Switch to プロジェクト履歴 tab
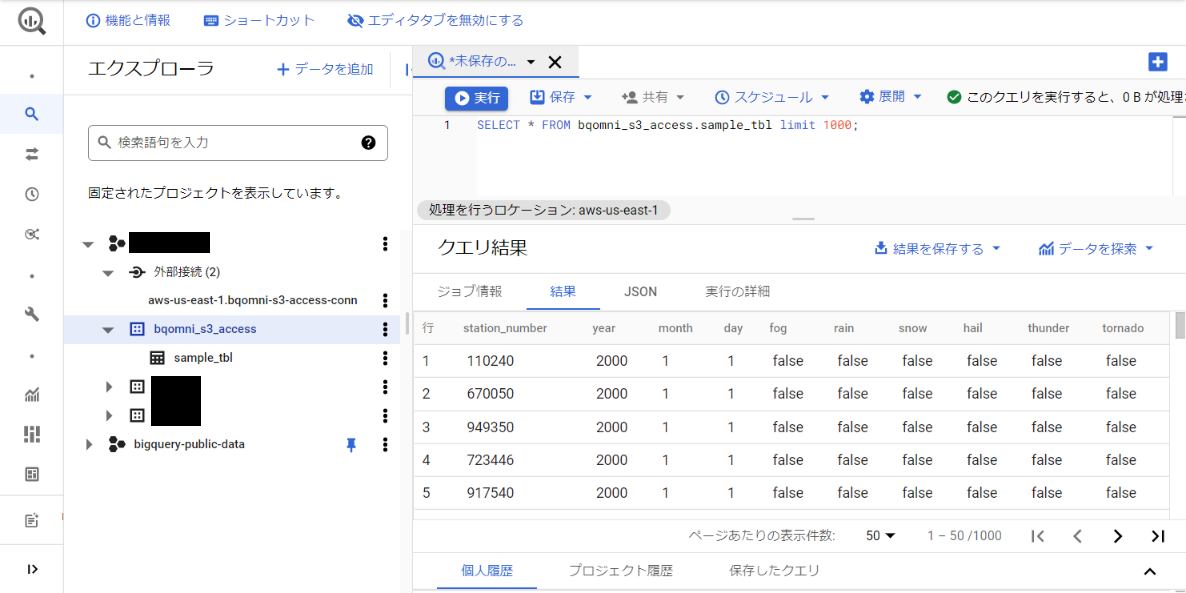 click(x=620, y=571)
